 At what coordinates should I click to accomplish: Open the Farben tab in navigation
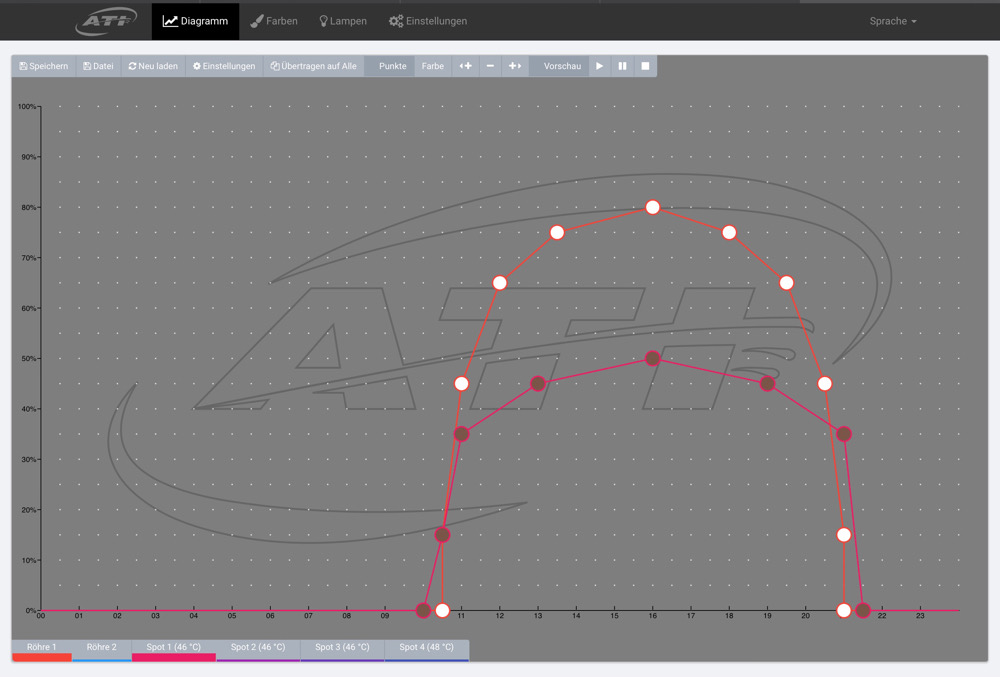pos(274,21)
